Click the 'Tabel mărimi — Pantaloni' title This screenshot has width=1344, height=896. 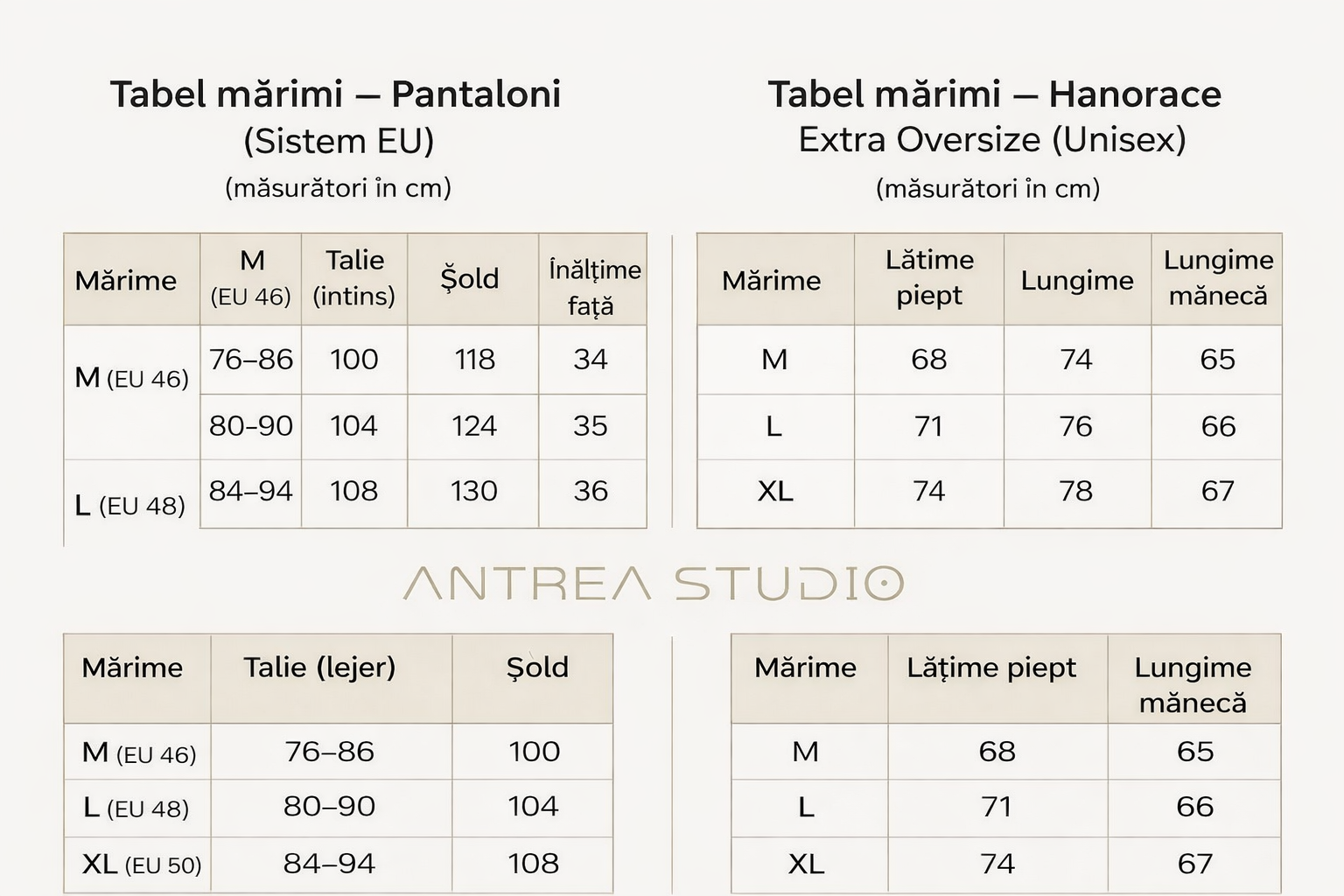[x=335, y=94]
